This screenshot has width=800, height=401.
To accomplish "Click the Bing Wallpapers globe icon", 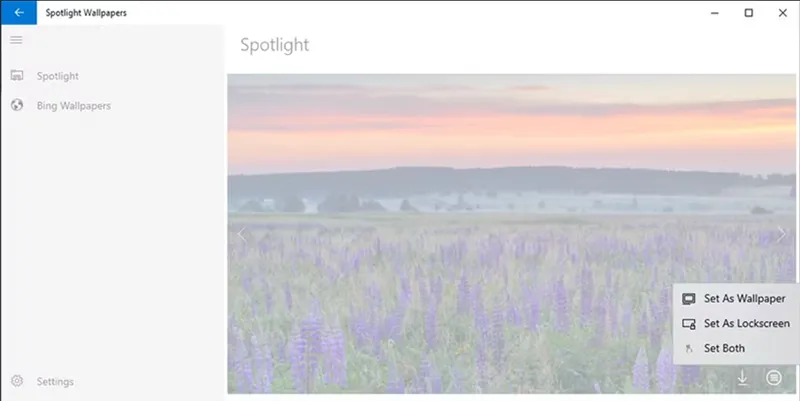I will coord(17,105).
